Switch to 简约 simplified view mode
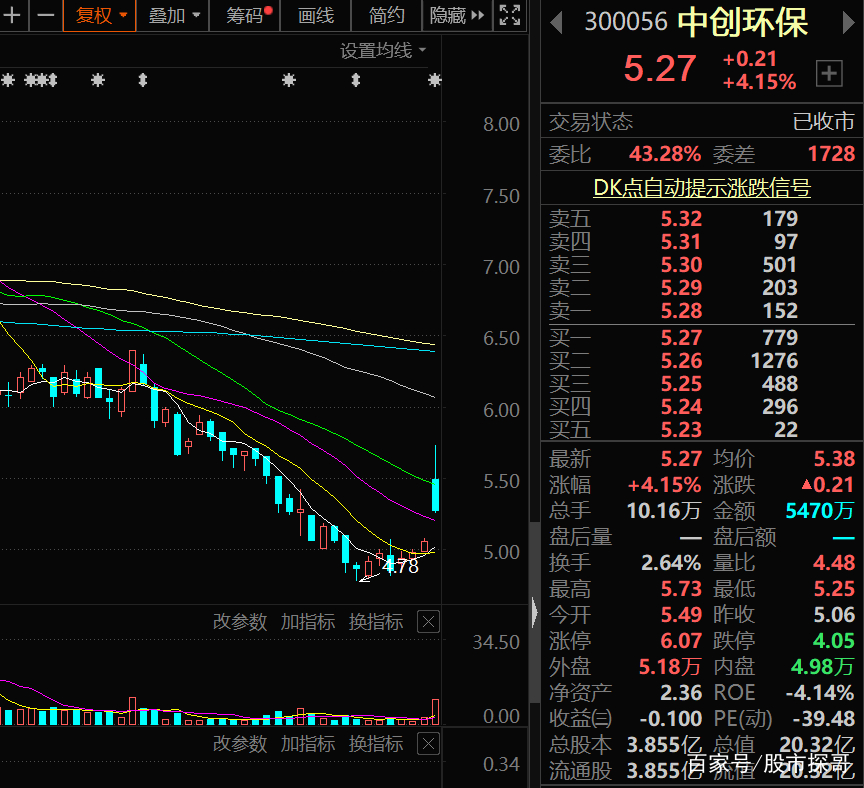This screenshot has width=864, height=788. click(385, 16)
